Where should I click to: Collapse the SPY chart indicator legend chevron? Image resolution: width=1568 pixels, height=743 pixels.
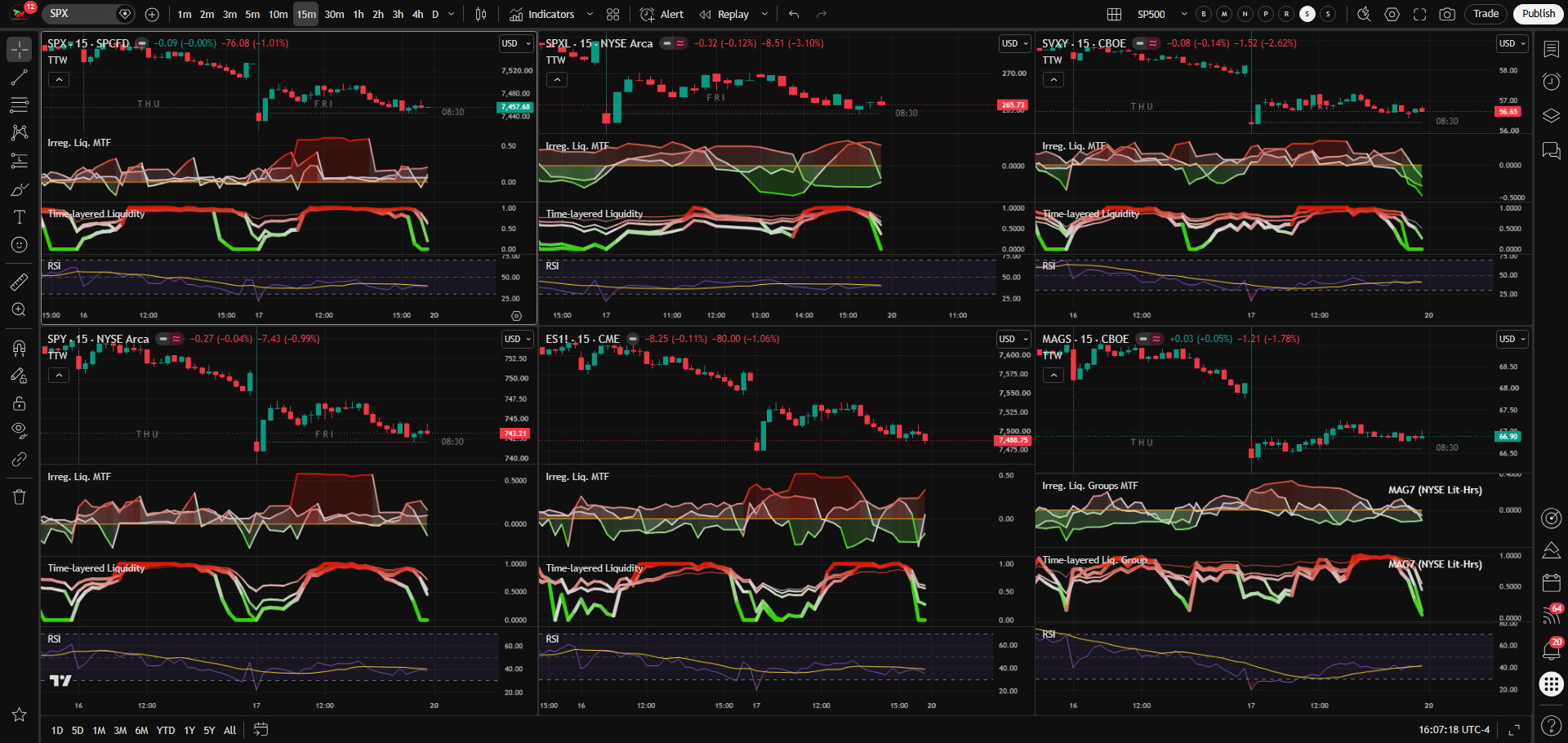pyautogui.click(x=59, y=375)
